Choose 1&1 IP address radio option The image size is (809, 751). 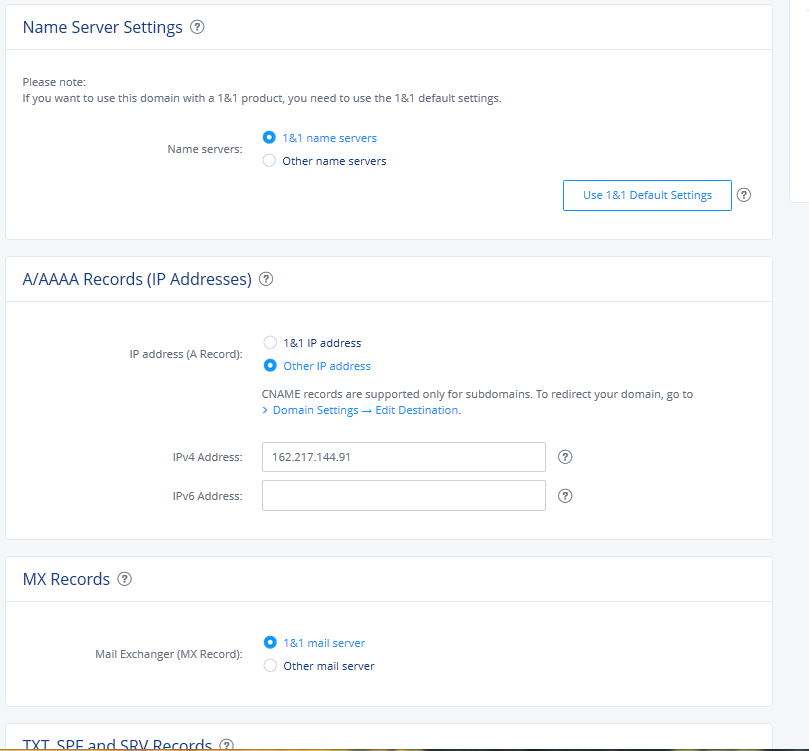pyautogui.click(x=270, y=342)
